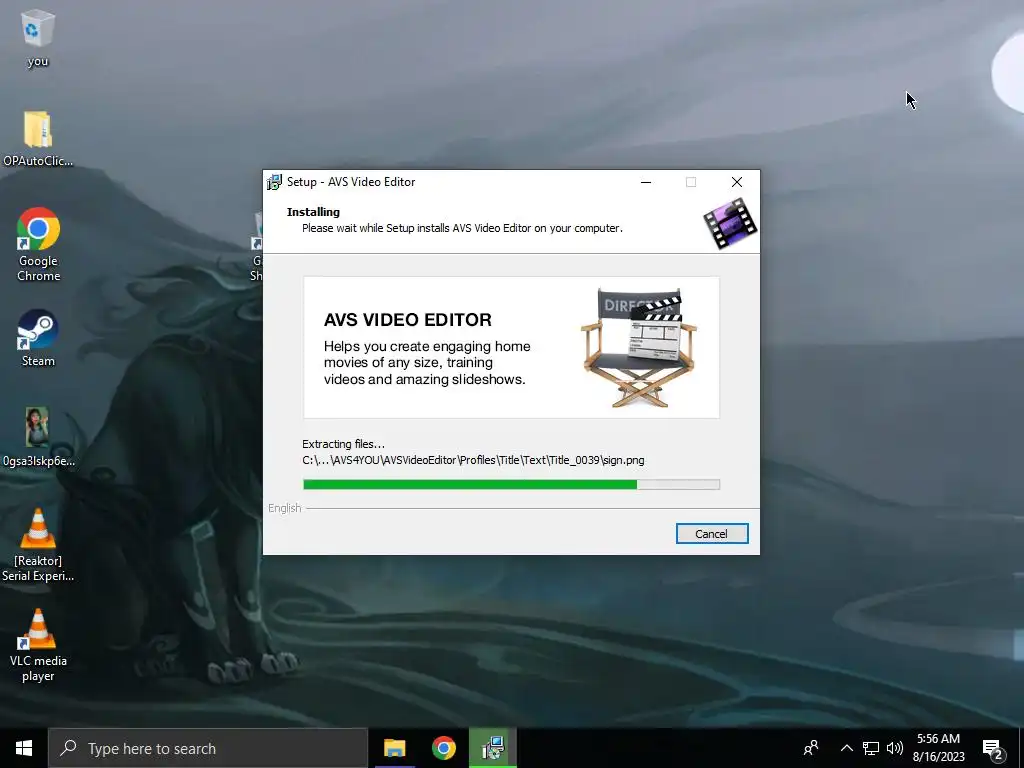Click the setup icon in the title bar
Image resolution: width=1024 pixels, height=768 pixels.
pyautogui.click(x=274, y=182)
